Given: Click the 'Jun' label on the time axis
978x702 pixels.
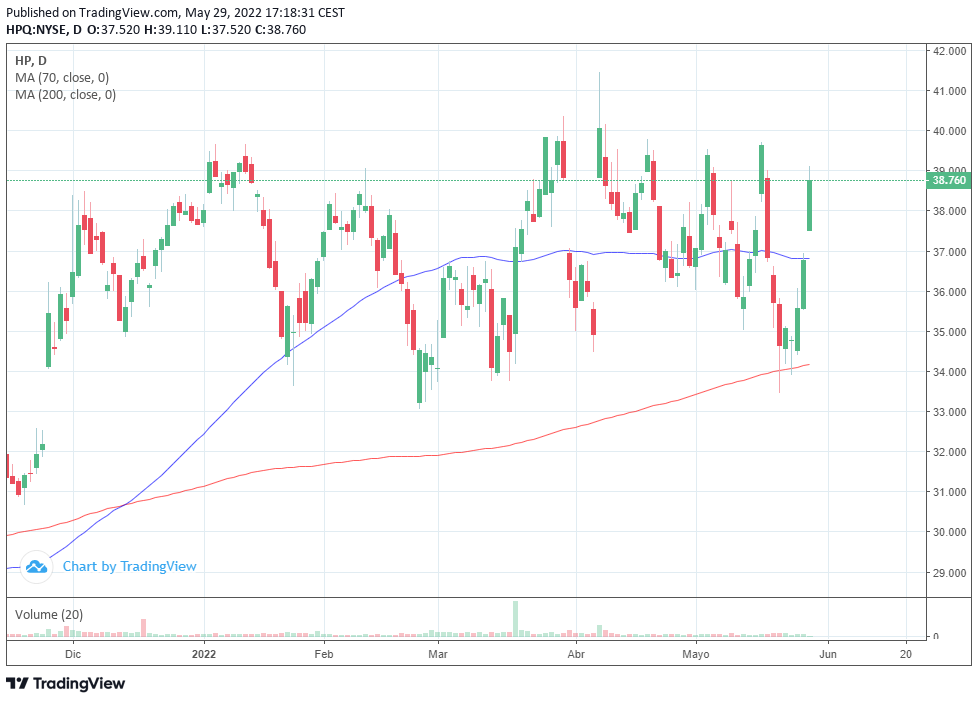Looking at the screenshot, I should 828,654.
